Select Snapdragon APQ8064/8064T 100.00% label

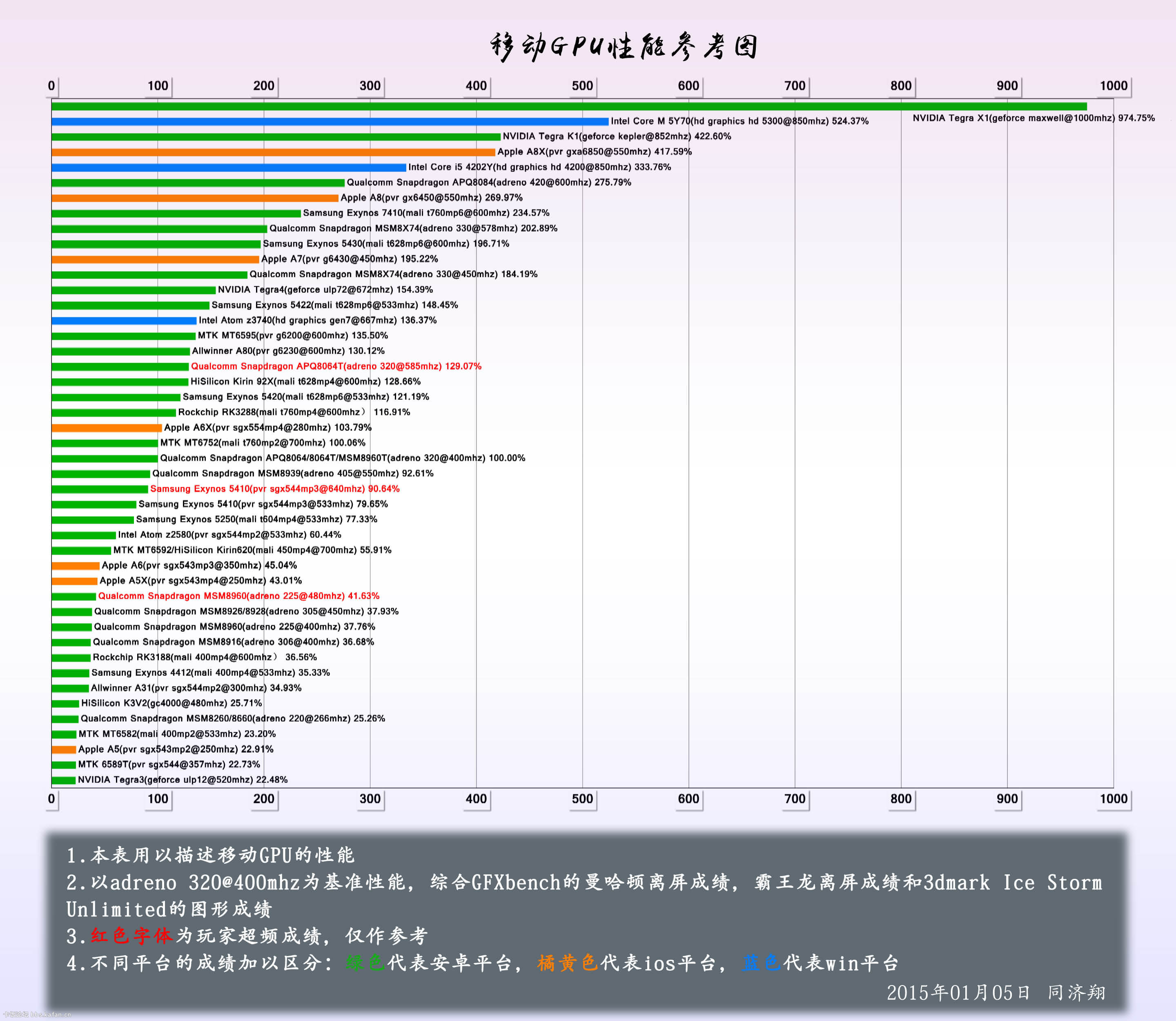[x=343, y=458]
